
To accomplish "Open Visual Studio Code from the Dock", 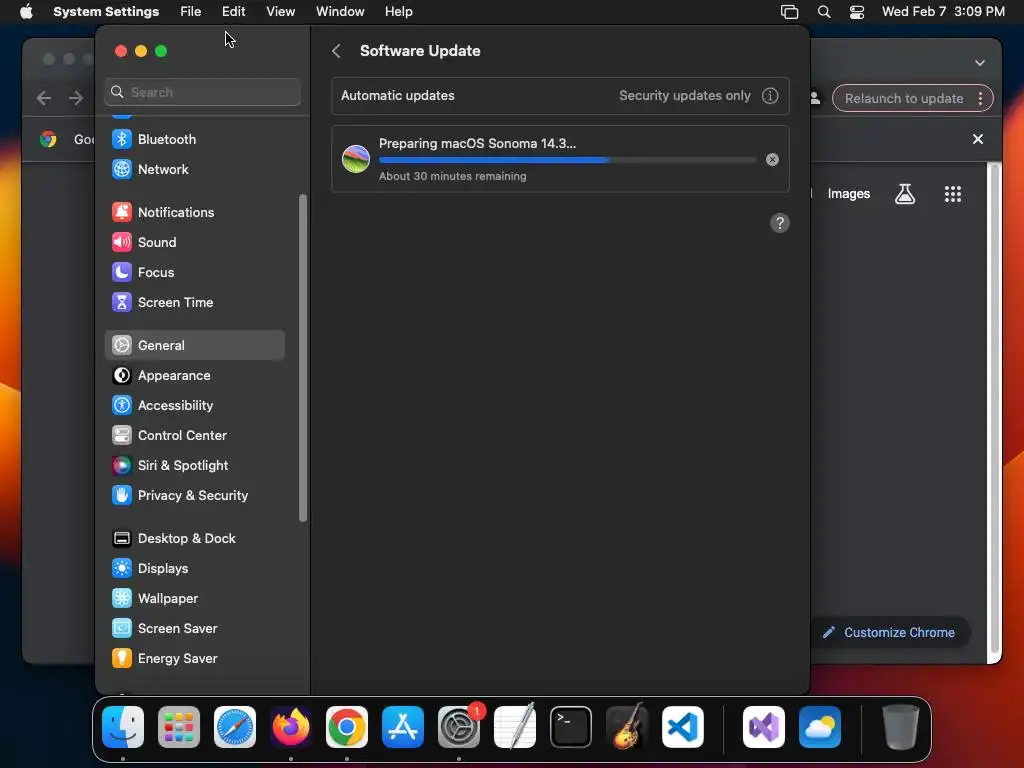I will click(x=683, y=727).
